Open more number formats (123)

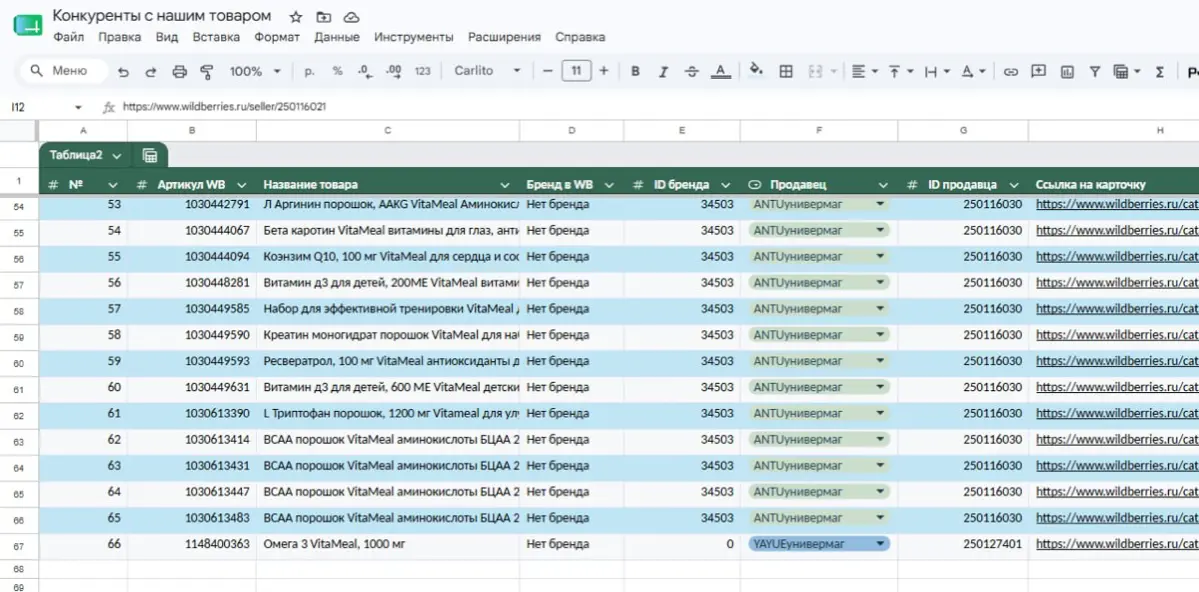[423, 71]
